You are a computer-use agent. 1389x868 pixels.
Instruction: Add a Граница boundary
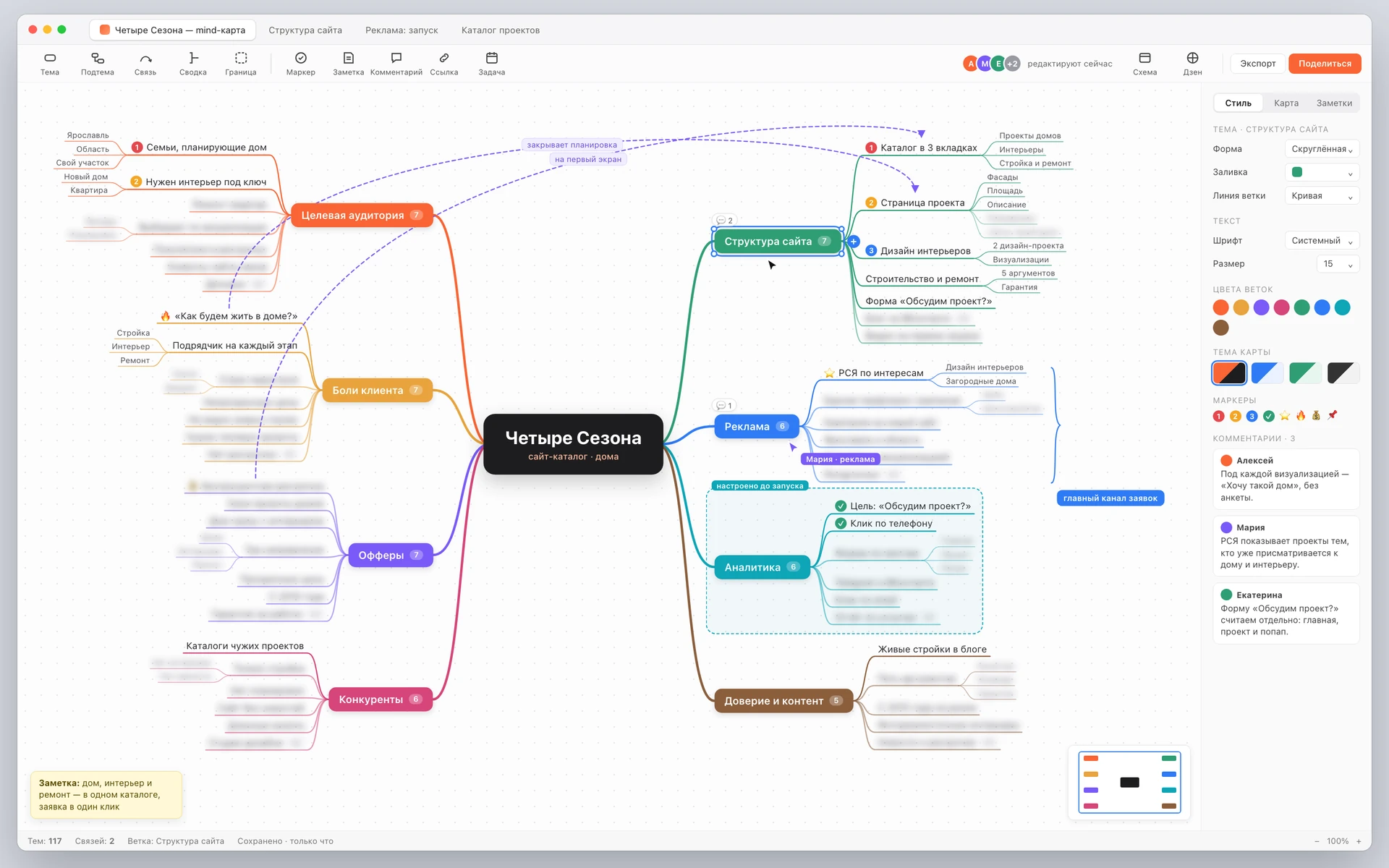pos(241,64)
